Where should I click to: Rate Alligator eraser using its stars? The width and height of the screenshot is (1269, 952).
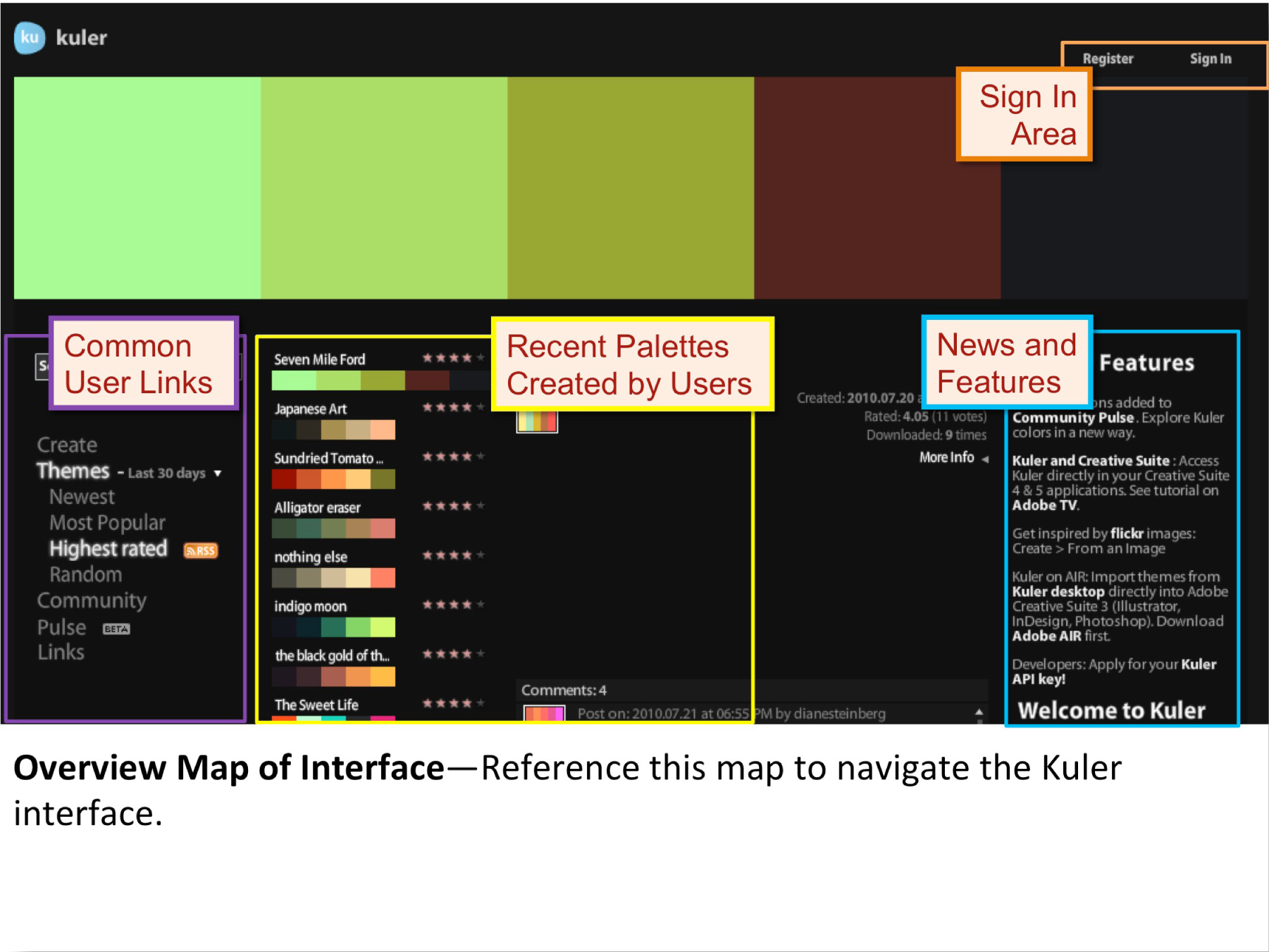click(x=453, y=506)
